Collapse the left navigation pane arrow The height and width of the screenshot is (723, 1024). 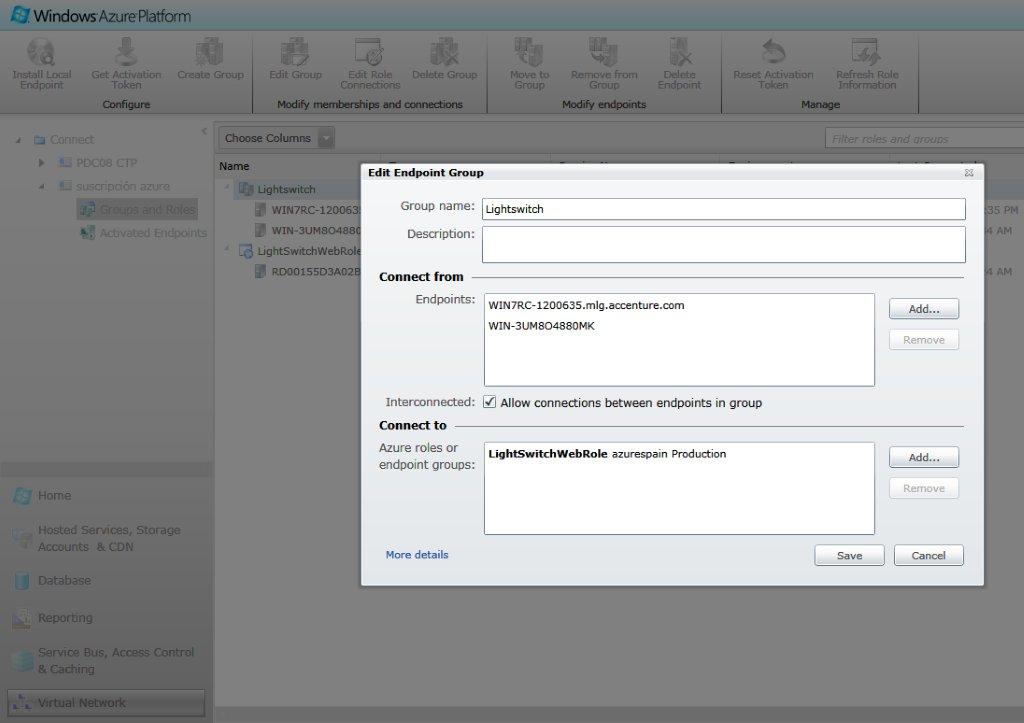[x=204, y=131]
